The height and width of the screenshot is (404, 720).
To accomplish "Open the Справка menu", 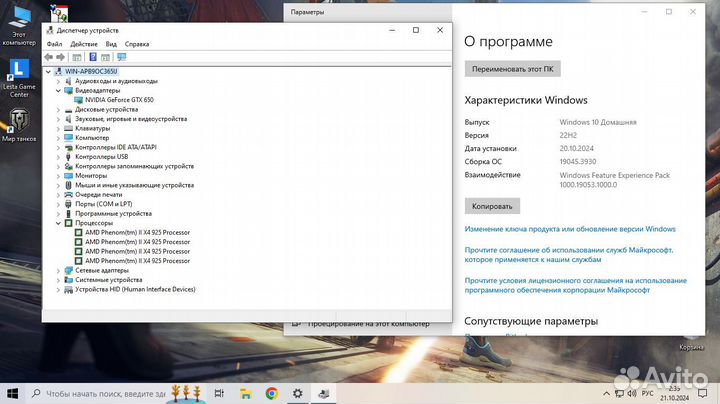I will coord(137,44).
